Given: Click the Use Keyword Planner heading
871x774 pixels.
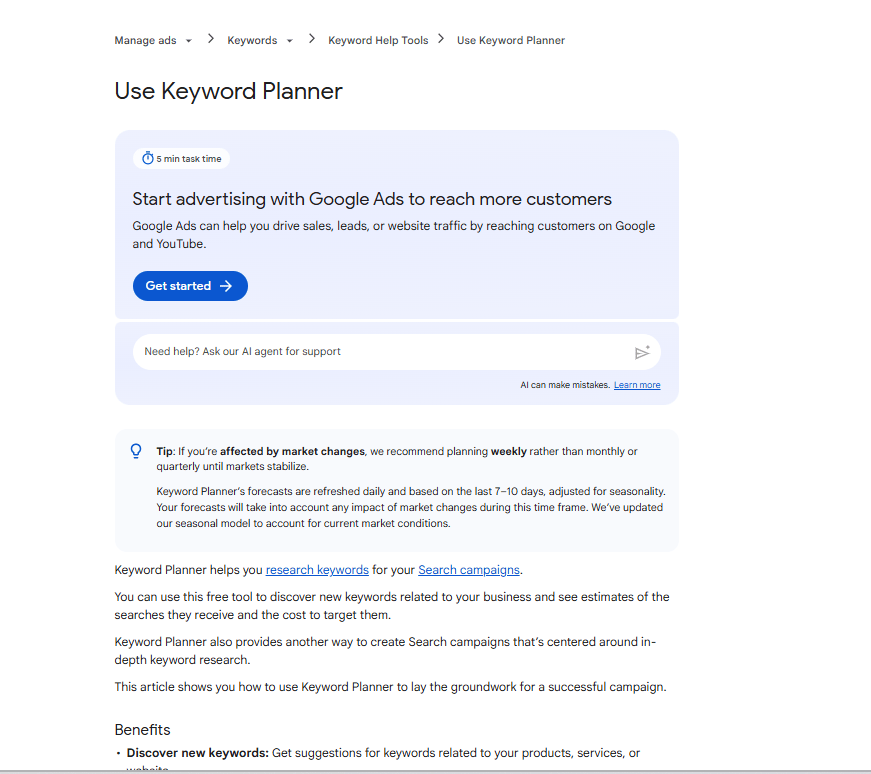Looking at the screenshot, I should pyautogui.click(x=228, y=91).
